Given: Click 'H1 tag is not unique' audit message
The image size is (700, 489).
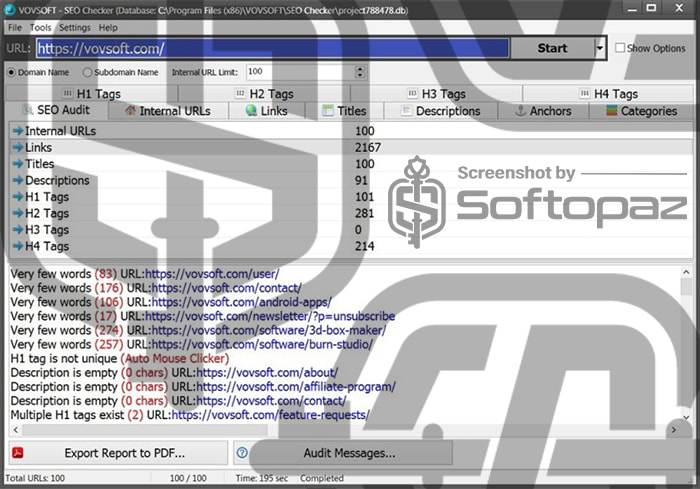Looking at the screenshot, I should click(x=120, y=359).
